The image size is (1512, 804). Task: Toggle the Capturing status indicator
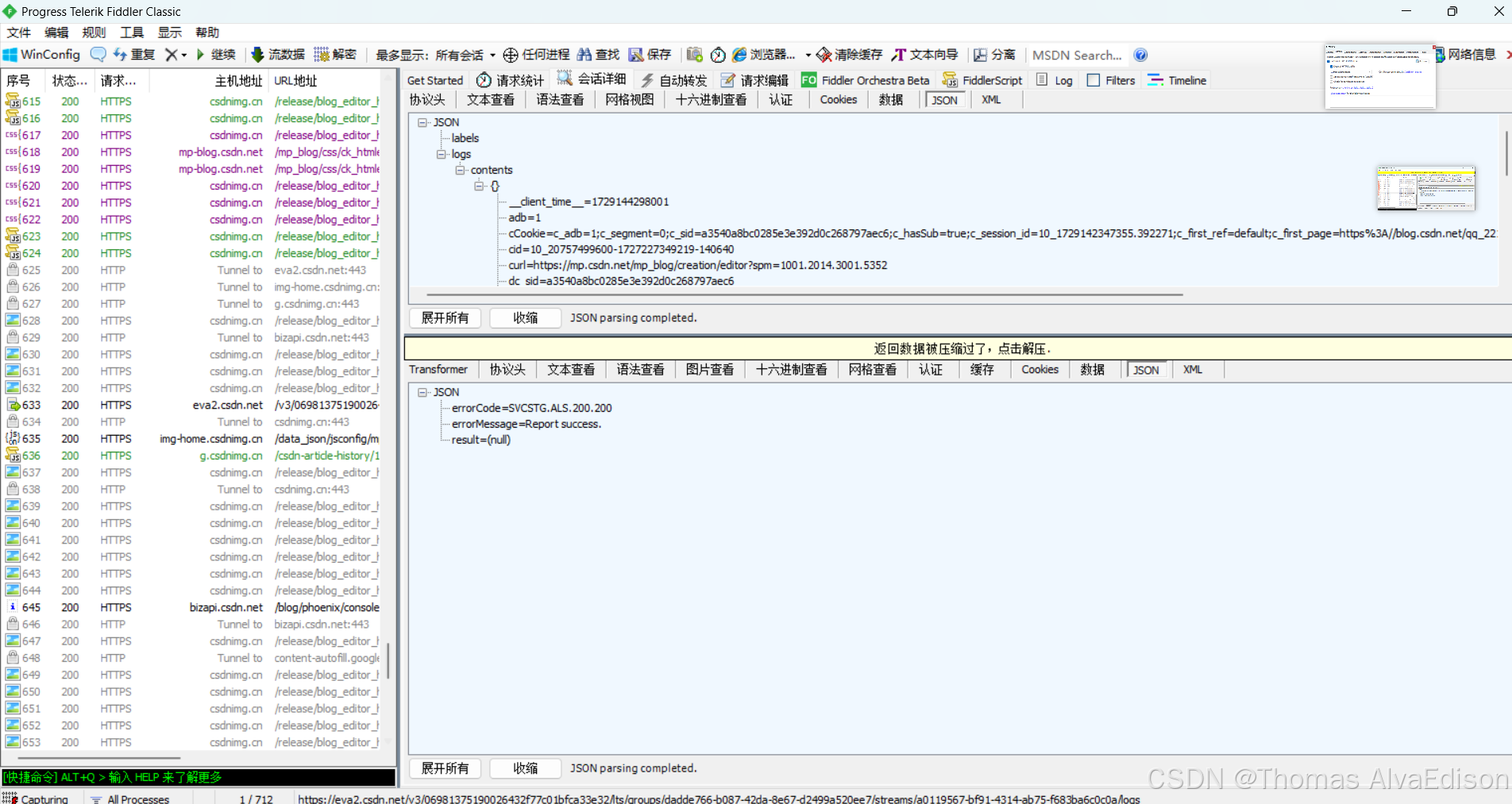click(x=37, y=798)
